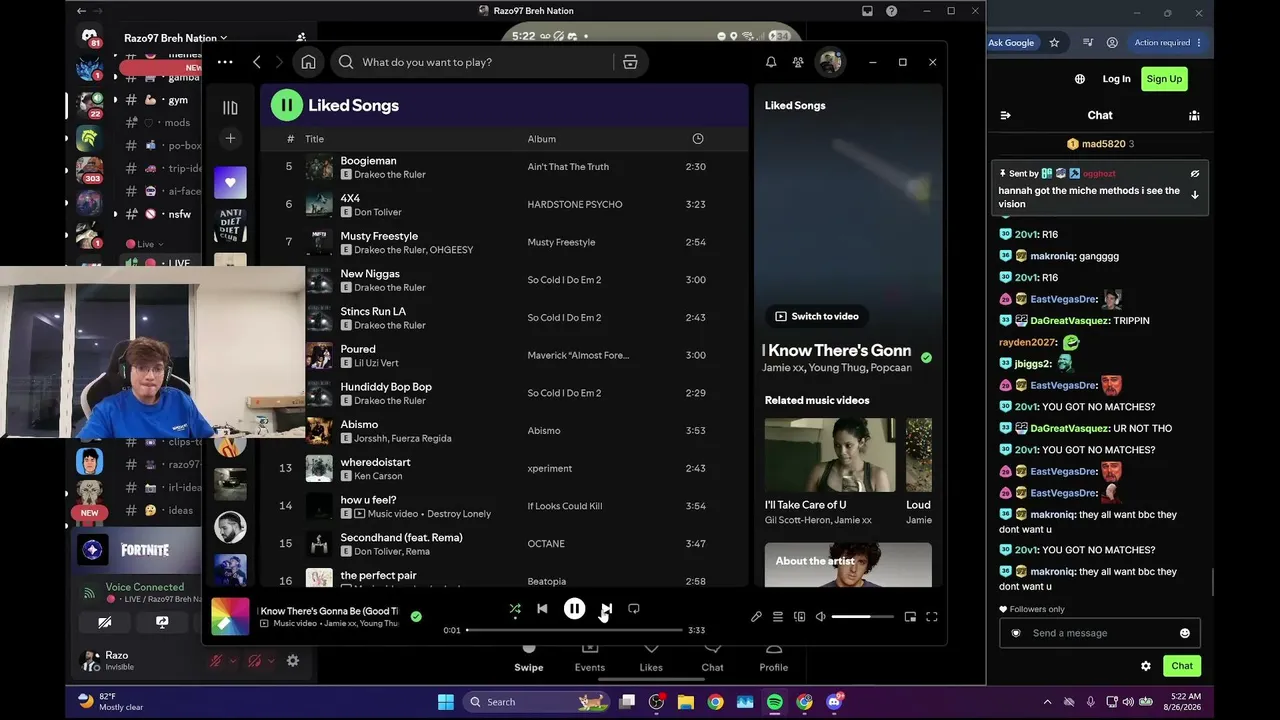Seek in the Spotify song progress bar
The height and width of the screenshot is (720, 1280).
tap(574, 630)
